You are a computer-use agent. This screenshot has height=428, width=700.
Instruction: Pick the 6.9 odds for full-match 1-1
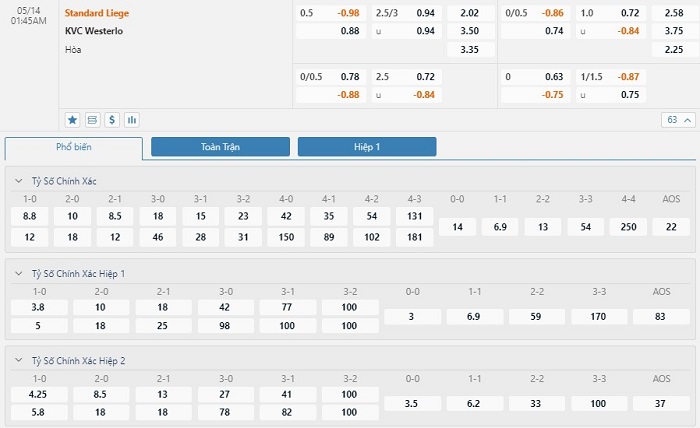point(500,227)
